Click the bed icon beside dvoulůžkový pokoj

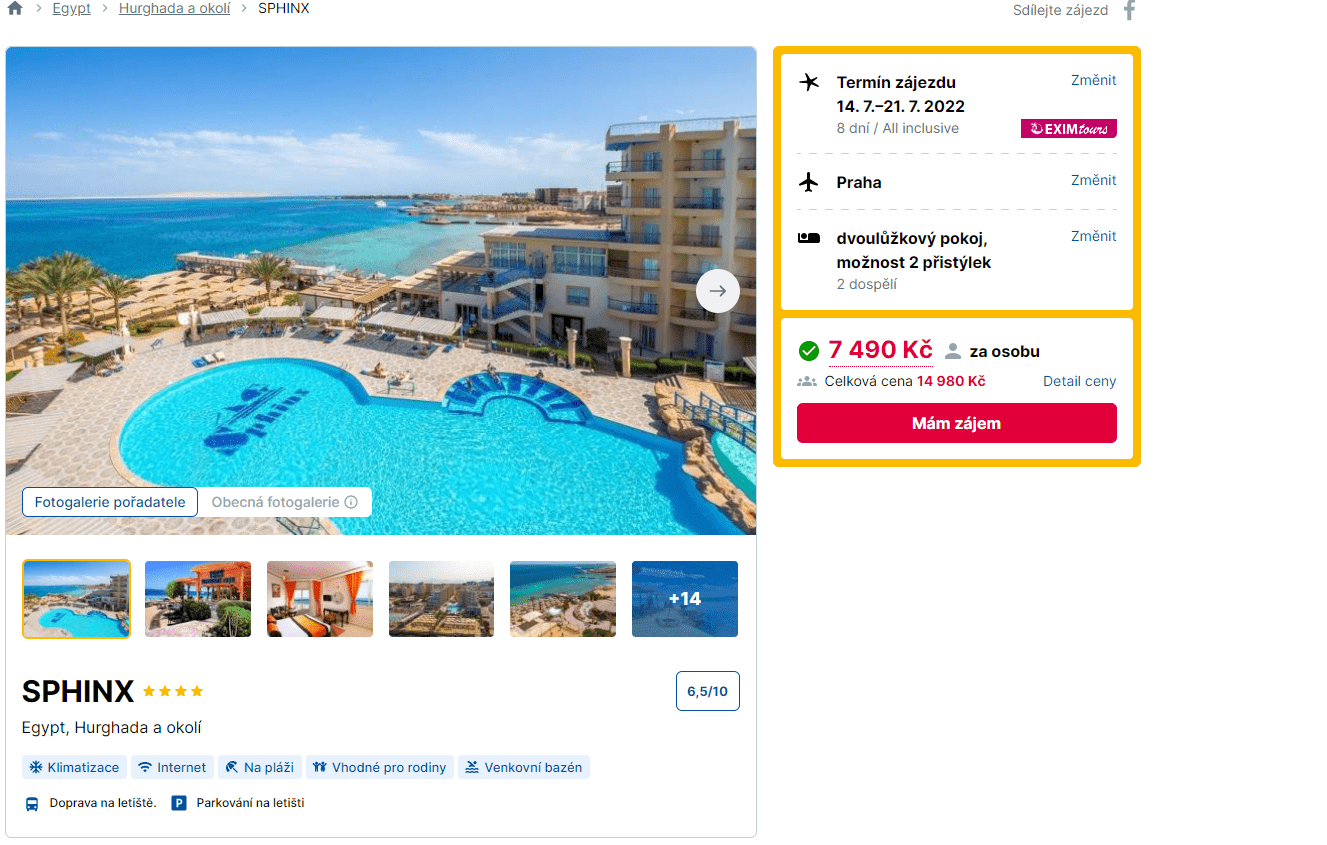(809, 238)
